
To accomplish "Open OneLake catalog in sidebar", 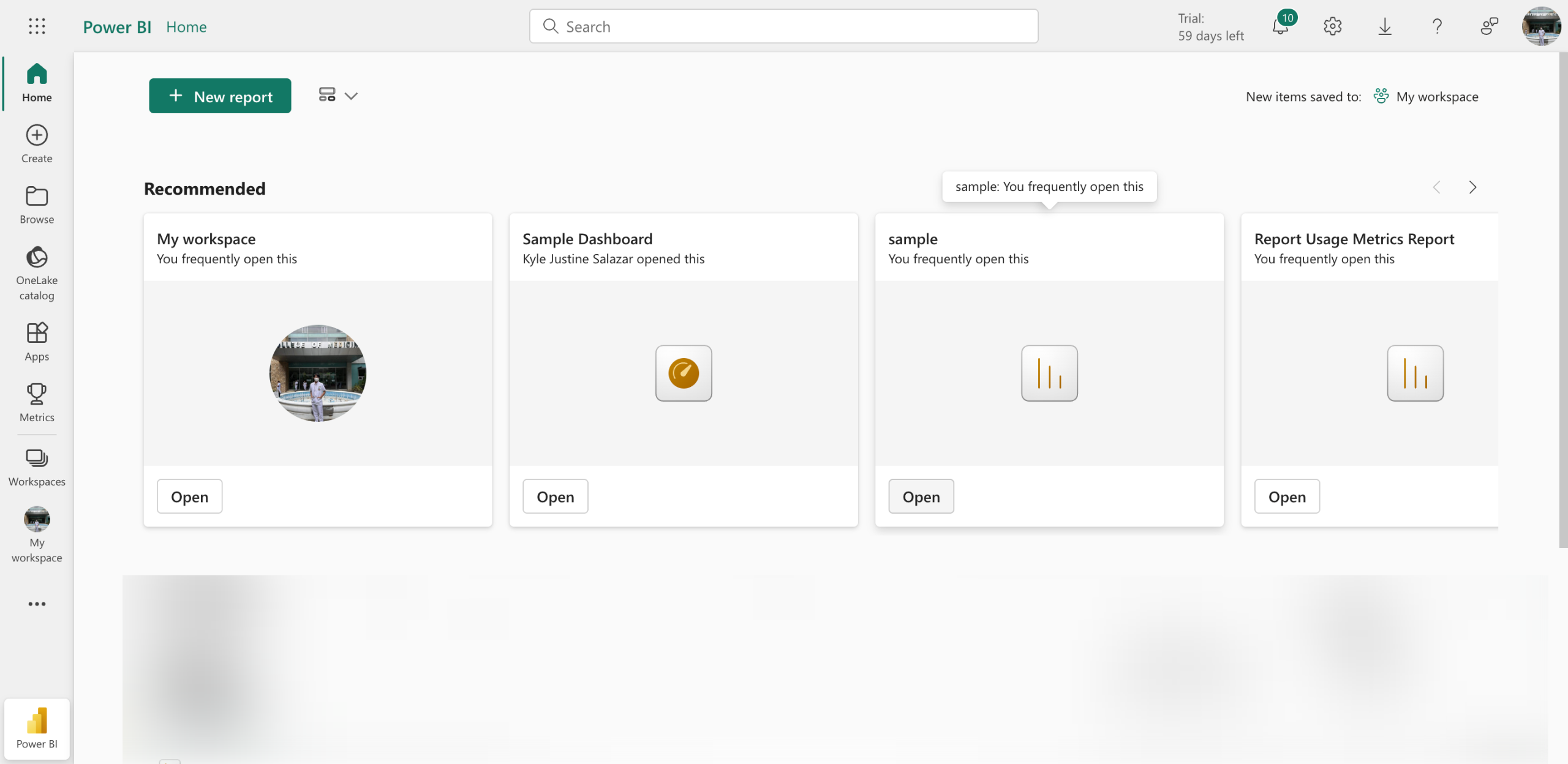I will 37,273.
